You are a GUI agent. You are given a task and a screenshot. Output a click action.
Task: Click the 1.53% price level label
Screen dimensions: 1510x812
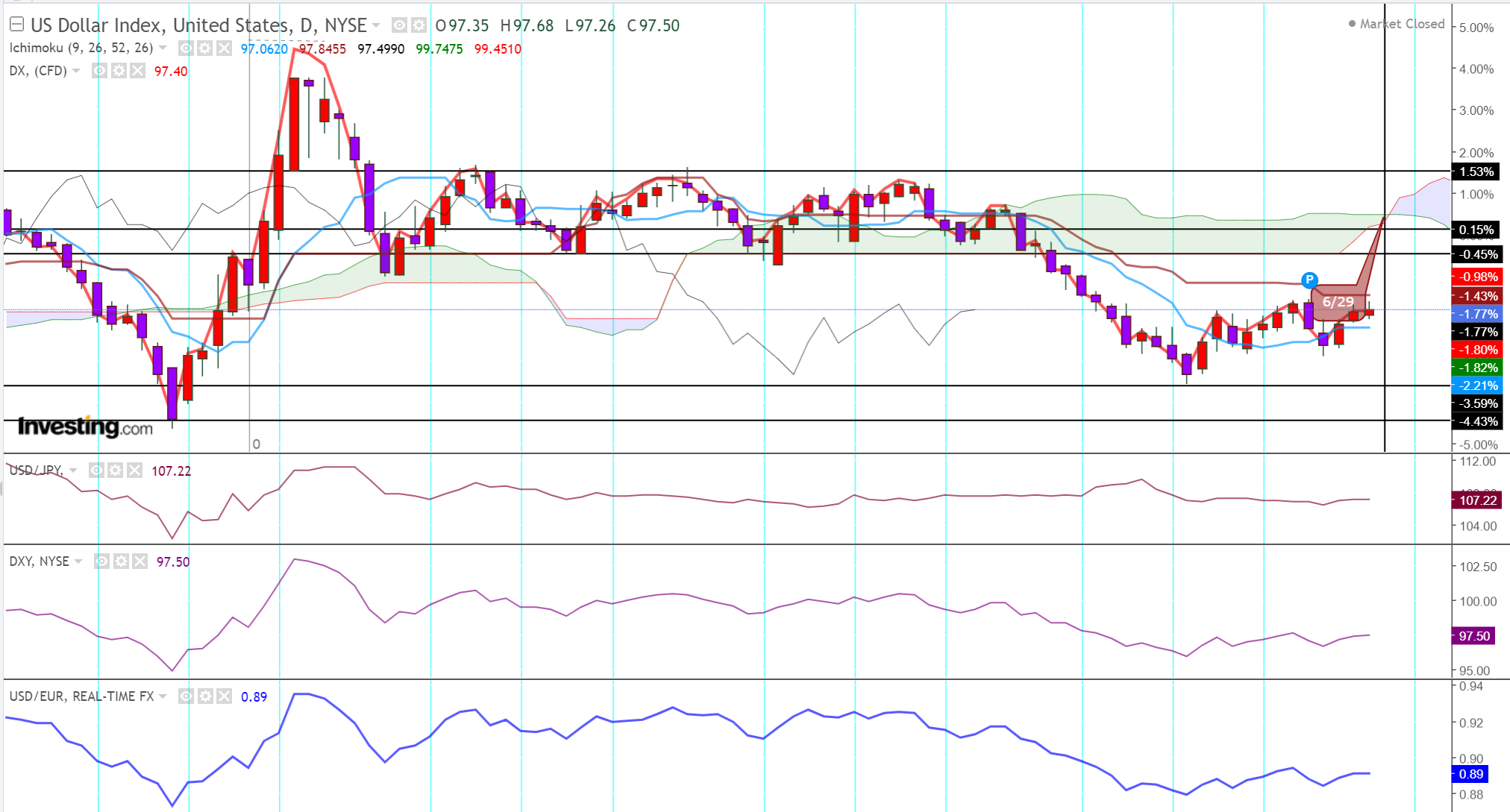coord(1476,172)
